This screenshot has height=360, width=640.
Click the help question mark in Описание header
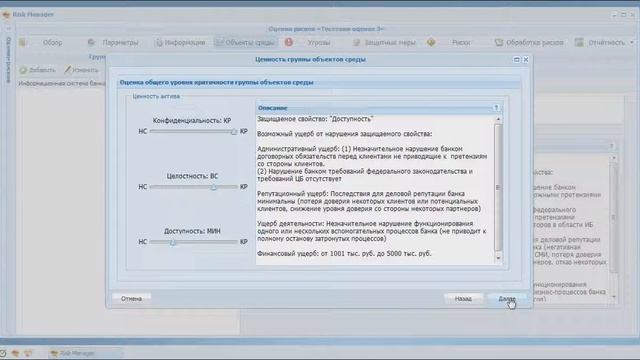(496, 108)
